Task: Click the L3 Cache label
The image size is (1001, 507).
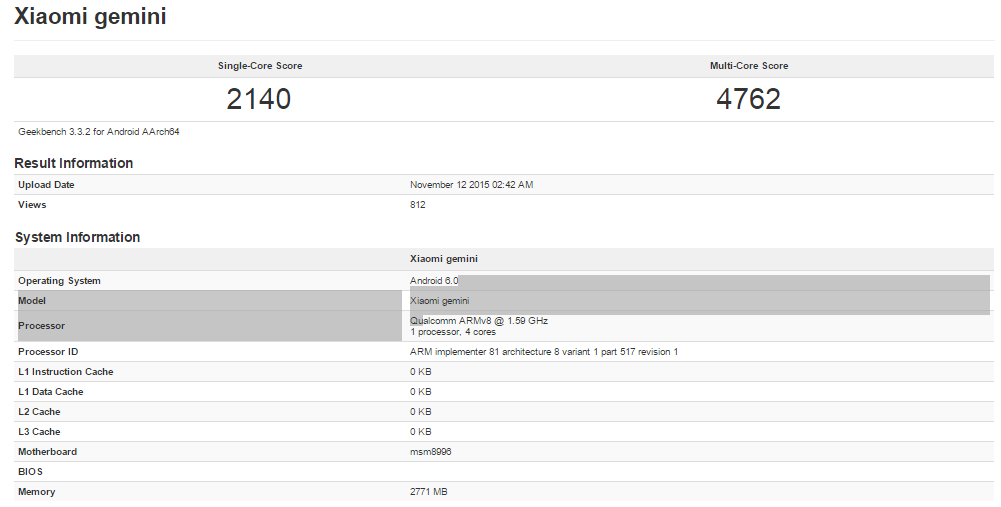Action: 39,432
